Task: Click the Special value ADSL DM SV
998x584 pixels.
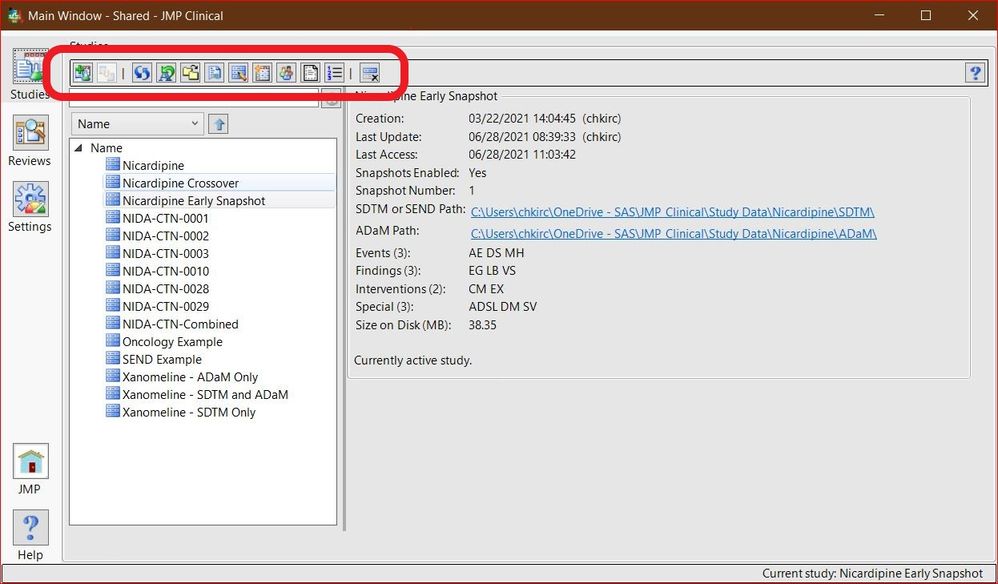Action: click(x=503, y=307)
